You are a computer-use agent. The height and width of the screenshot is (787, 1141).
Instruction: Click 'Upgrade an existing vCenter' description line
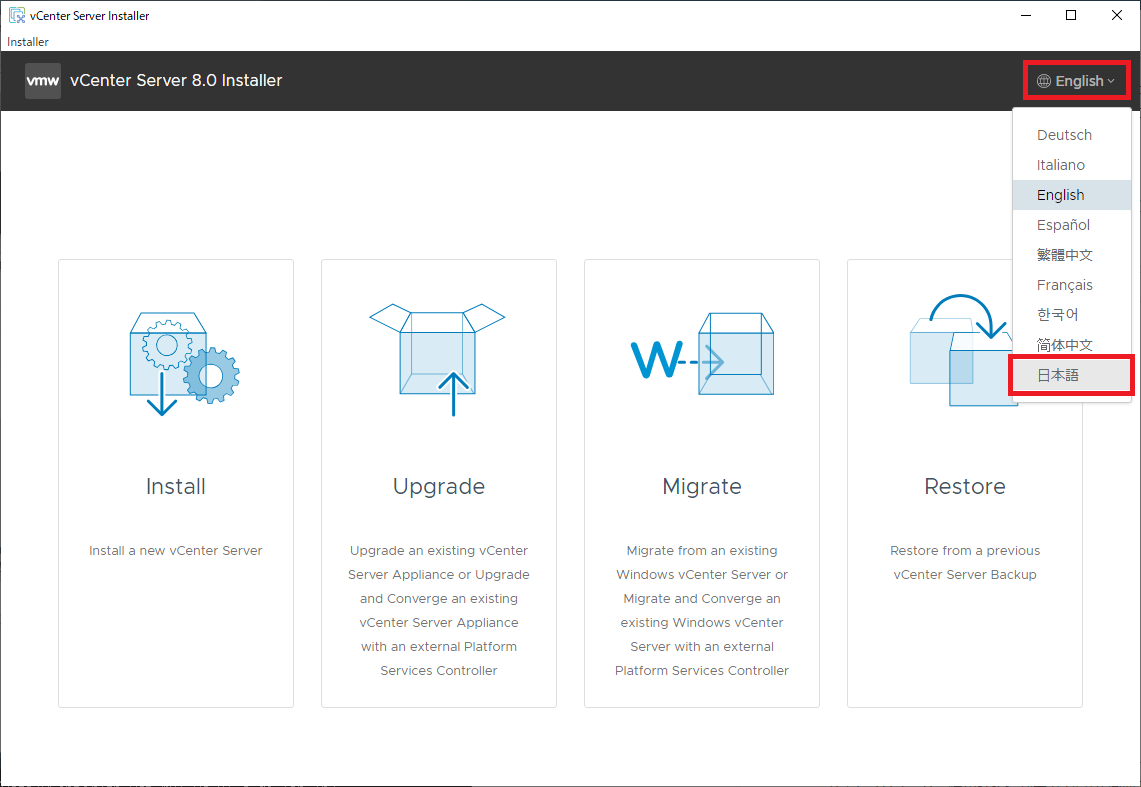(439, 551)
